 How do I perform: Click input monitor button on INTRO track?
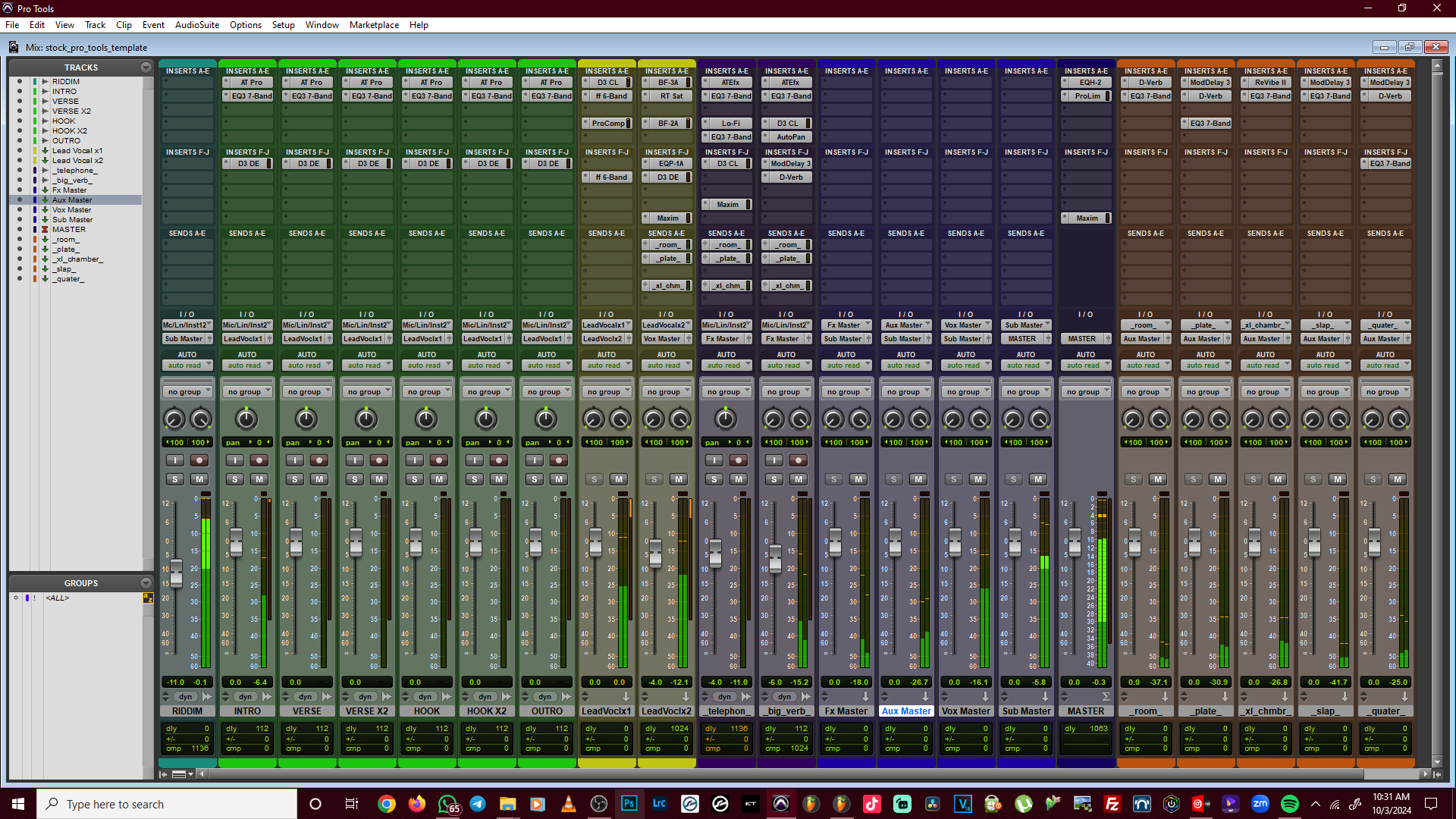235,460
